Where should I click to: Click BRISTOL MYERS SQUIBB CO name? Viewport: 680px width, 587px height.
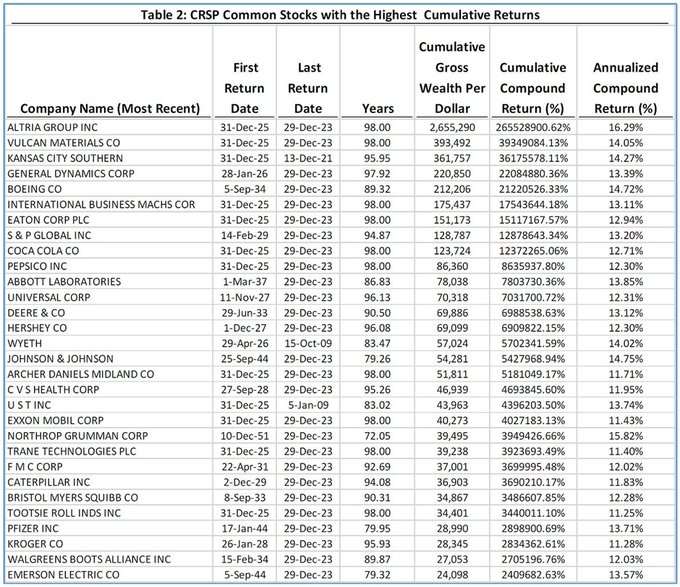tap(73, 498)
